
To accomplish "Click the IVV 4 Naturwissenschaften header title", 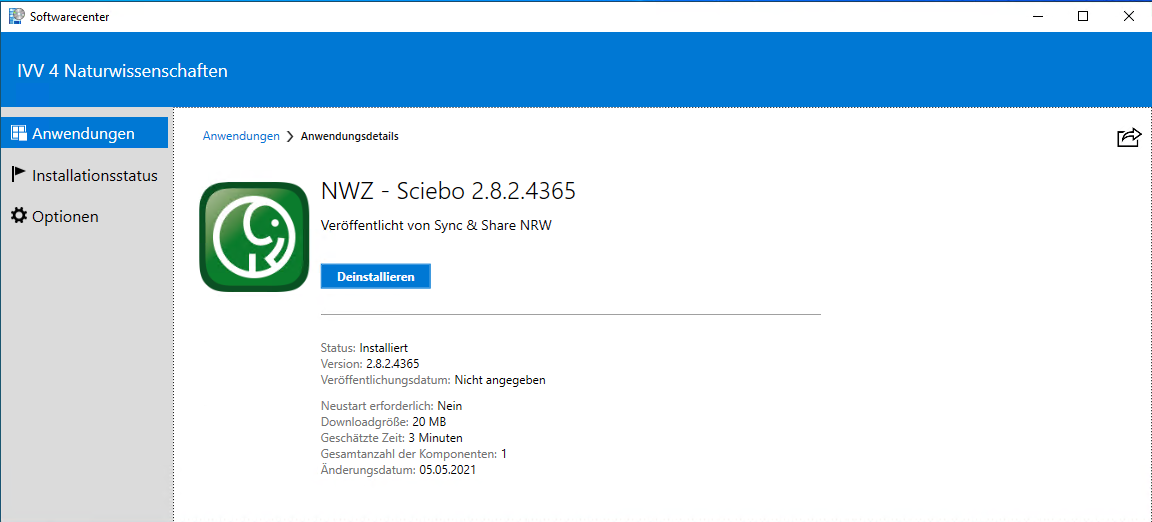I will tap(122, 71).
